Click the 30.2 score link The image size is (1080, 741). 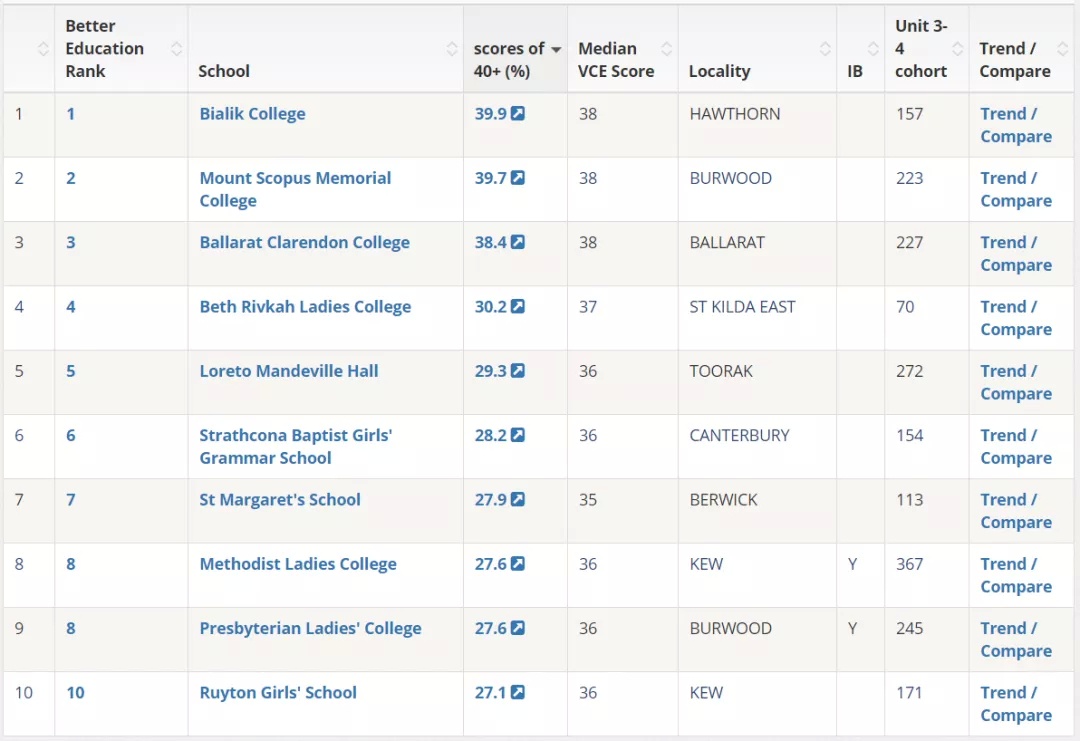click(x=490, y=306)
